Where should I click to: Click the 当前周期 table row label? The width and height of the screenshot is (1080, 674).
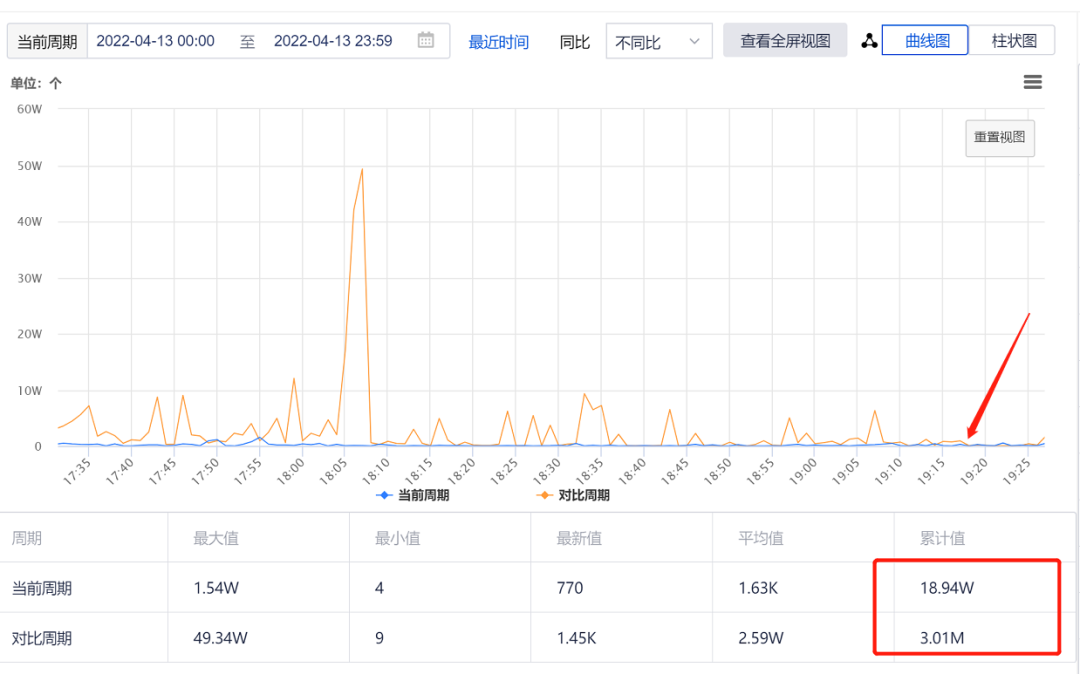(x=42, y=588)
